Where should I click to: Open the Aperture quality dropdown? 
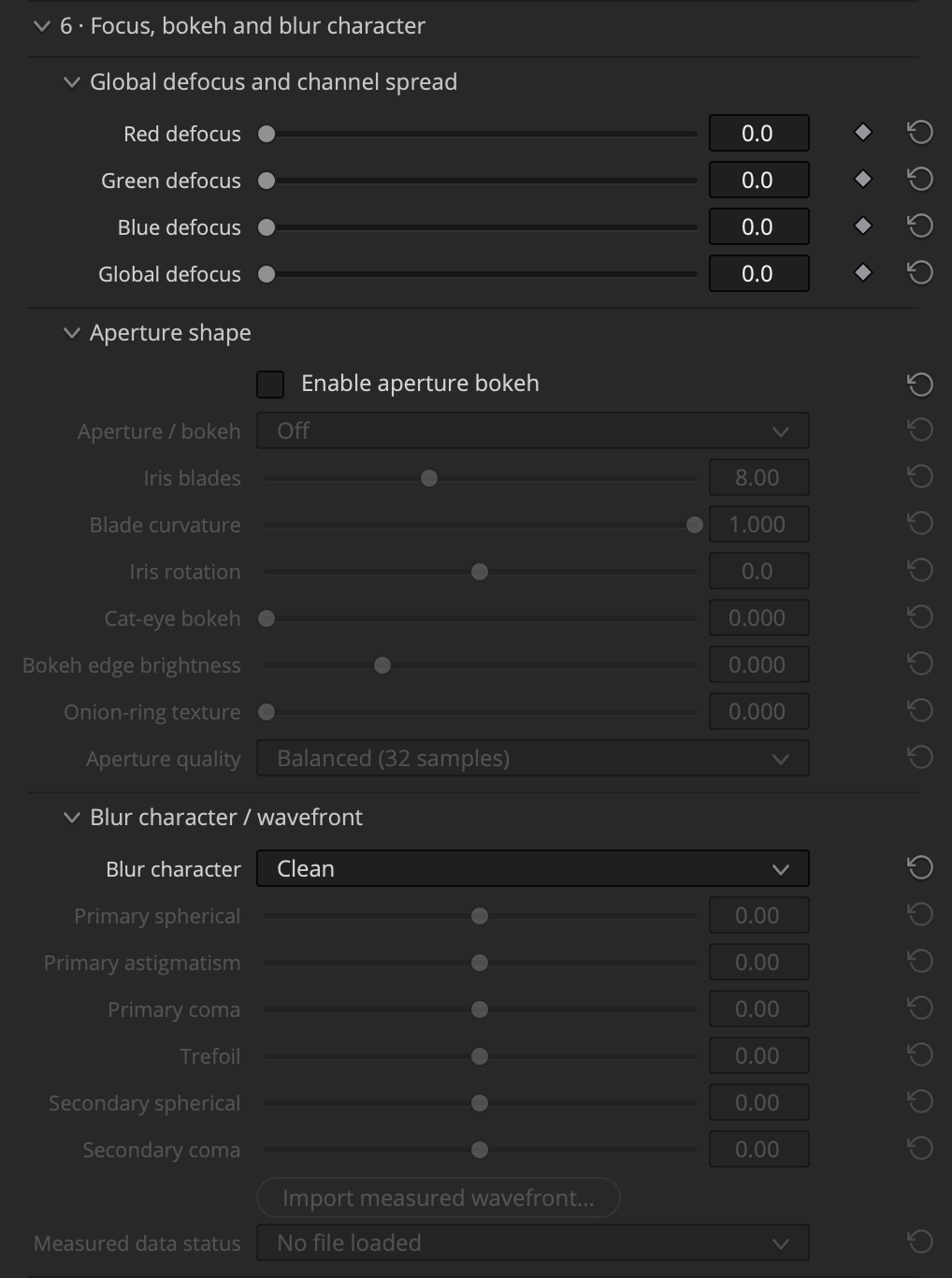[533, 758]
